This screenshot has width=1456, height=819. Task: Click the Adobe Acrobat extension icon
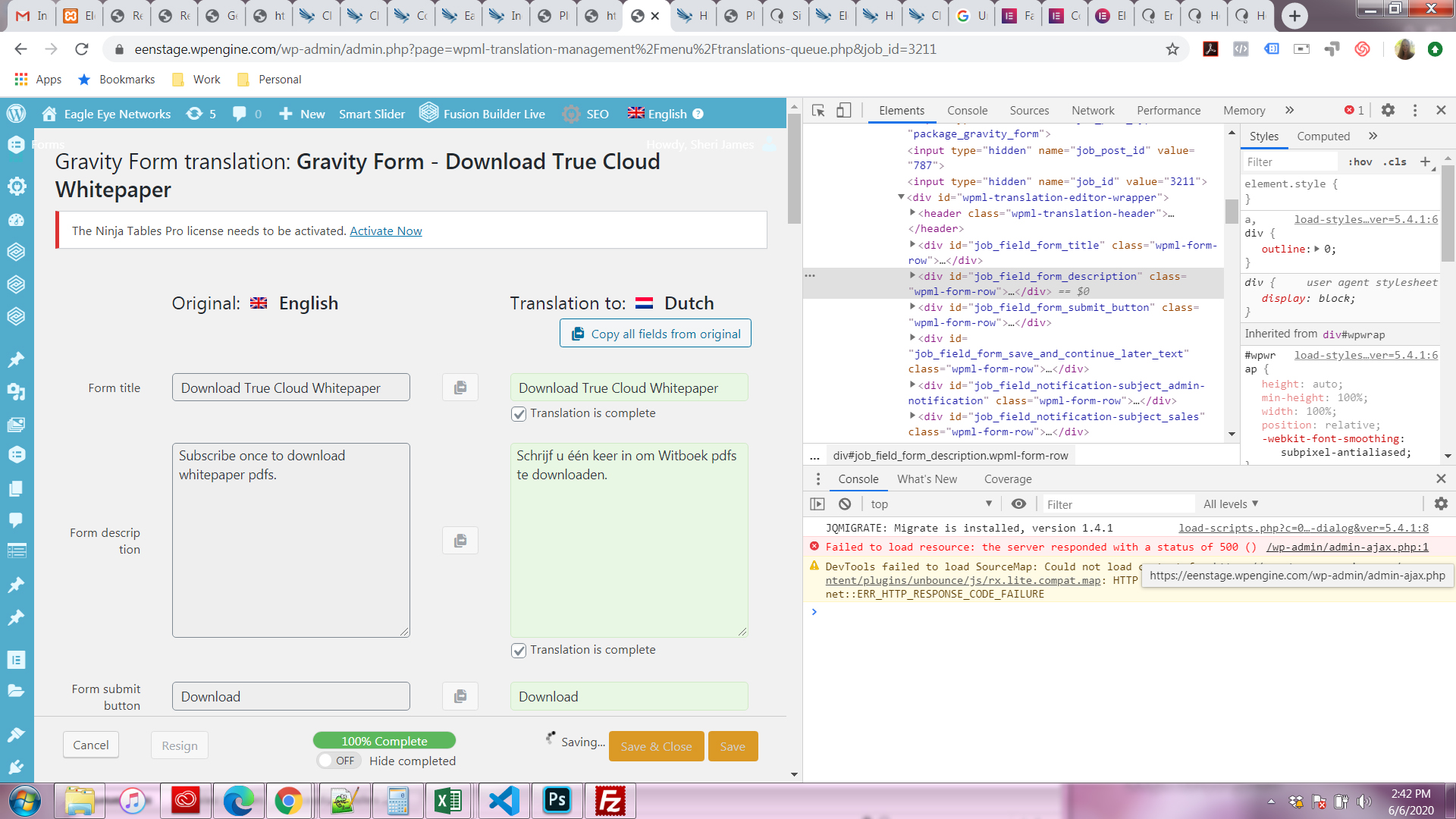click(1210, 49)
